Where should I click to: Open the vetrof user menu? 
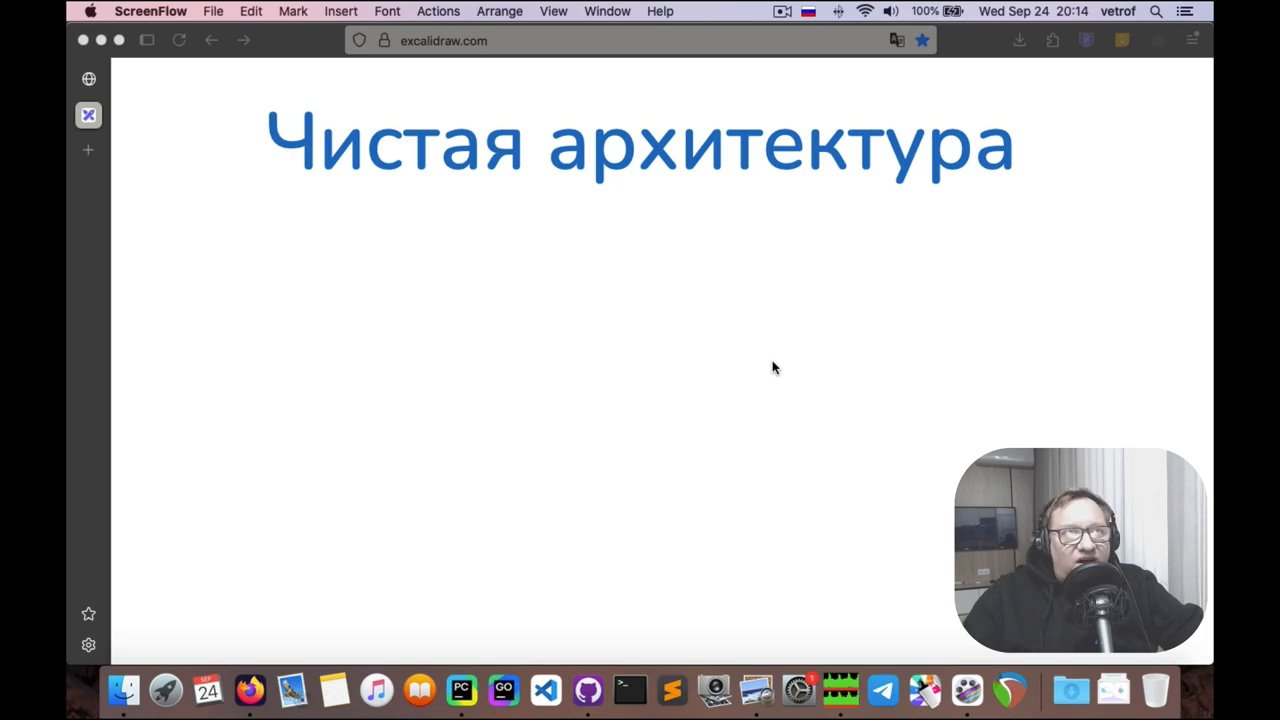[x=1118, y=11]
